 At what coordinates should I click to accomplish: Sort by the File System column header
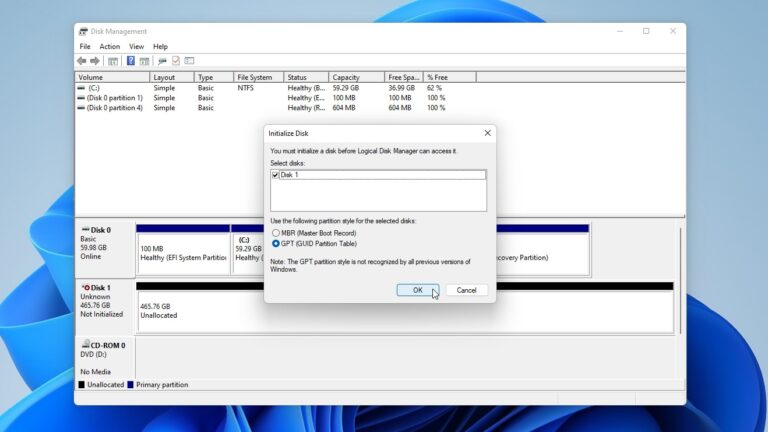[257, 77]
